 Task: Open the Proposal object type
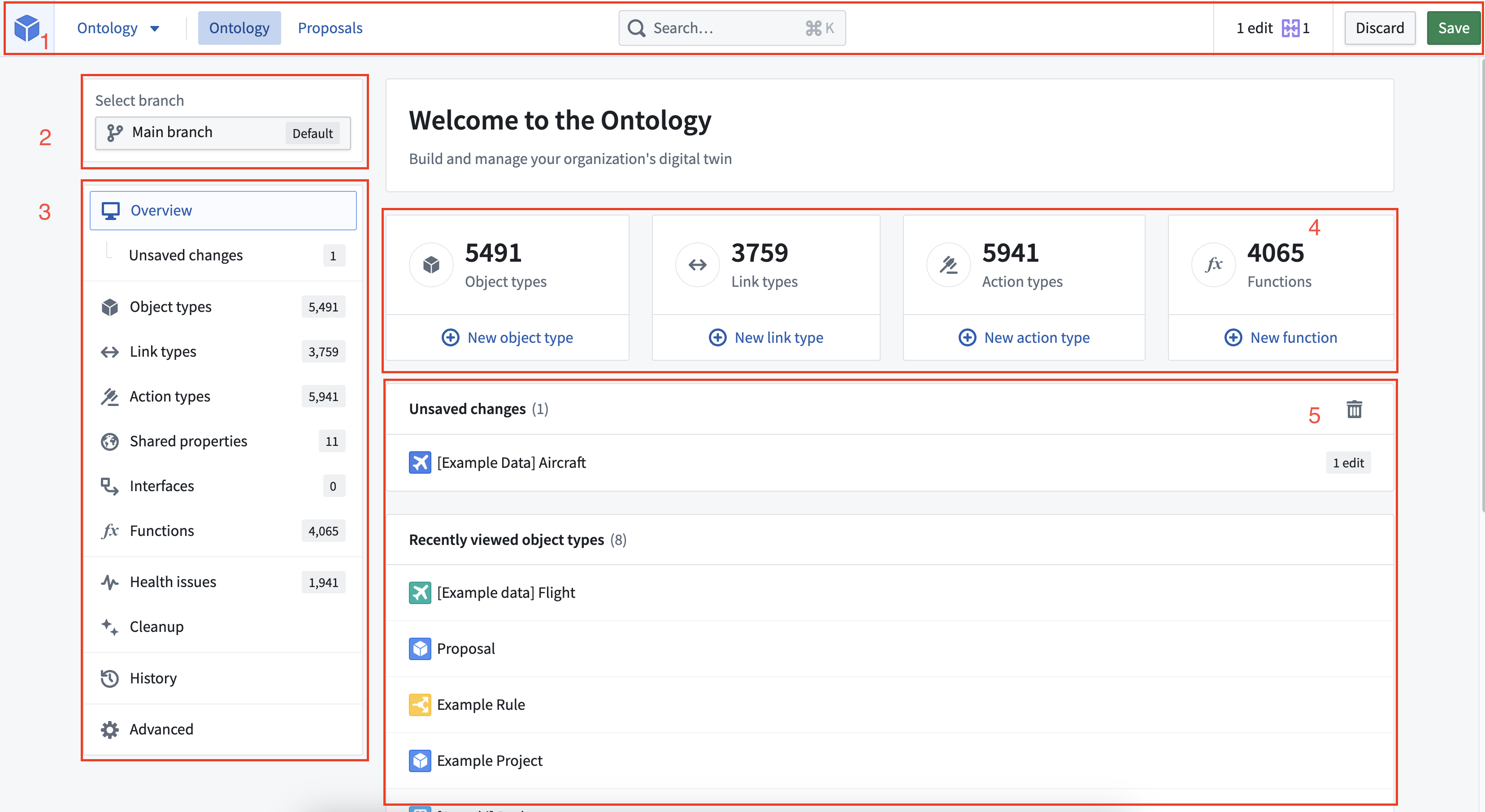pyautogui.click(x=890, y=648)
